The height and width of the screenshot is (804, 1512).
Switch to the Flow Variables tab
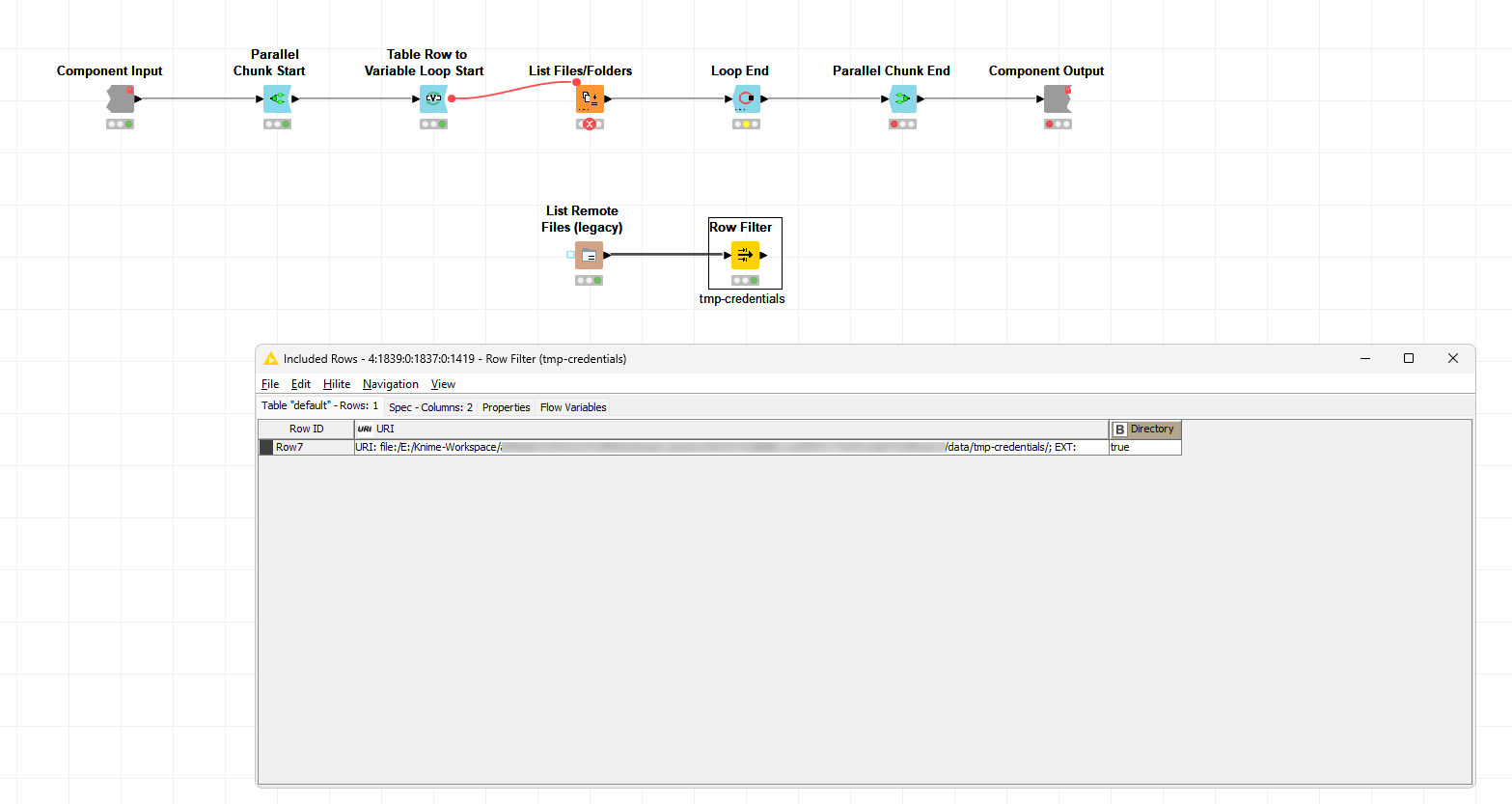pyautogui.click(x=573, y=407)
